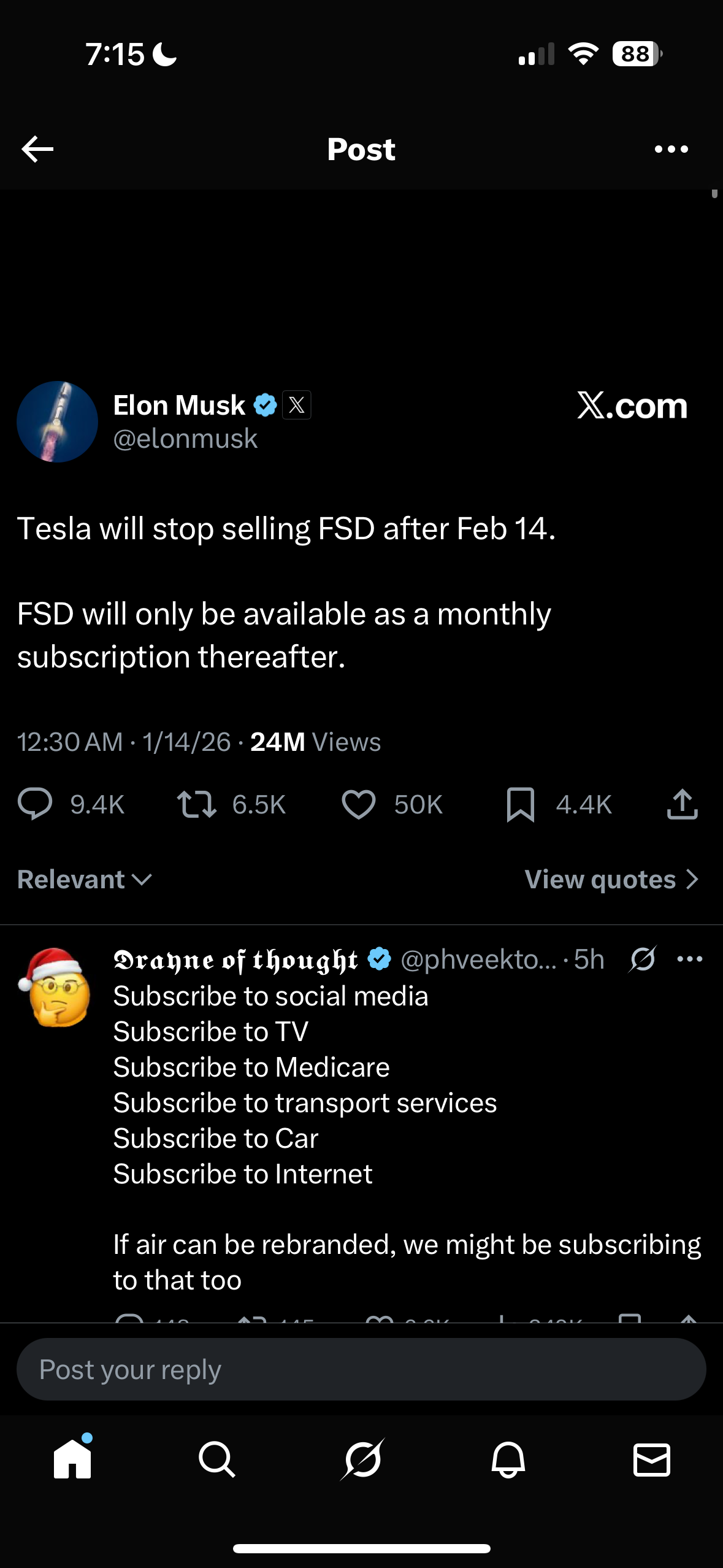723x1568 pixels.
Task: Open the X.com label on the post
Action: tap(632, 405)
